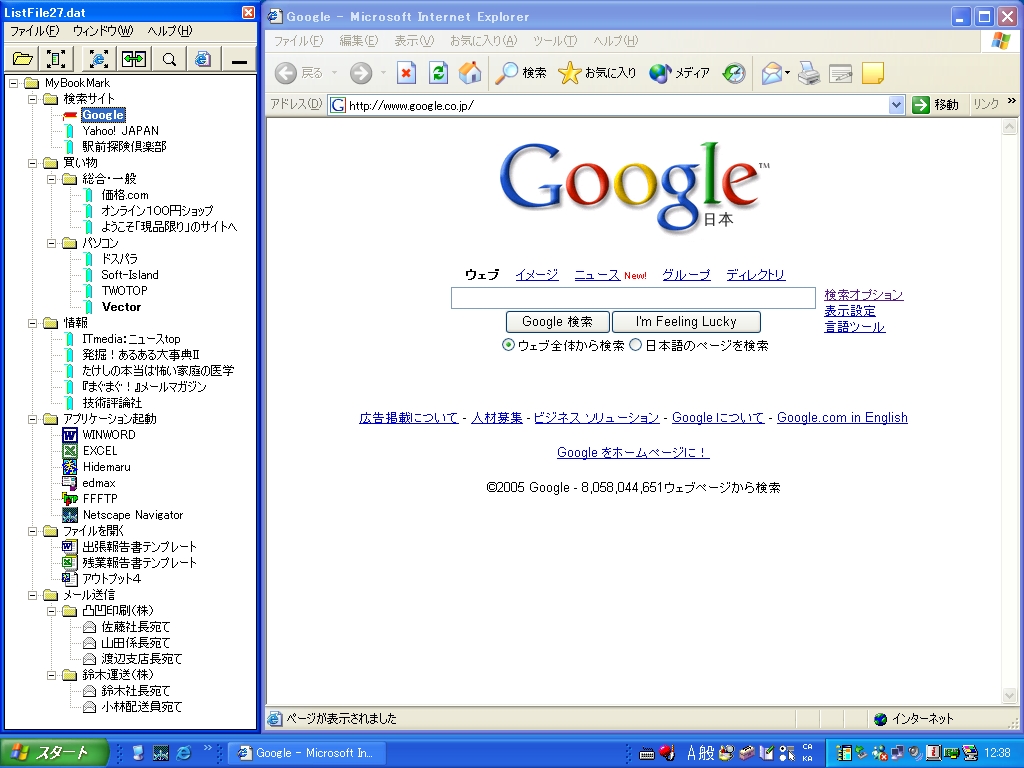This screenshot has width=1024, height=768.
Task: Collapse the メール送信 folder
Action: tap(33, 595)
